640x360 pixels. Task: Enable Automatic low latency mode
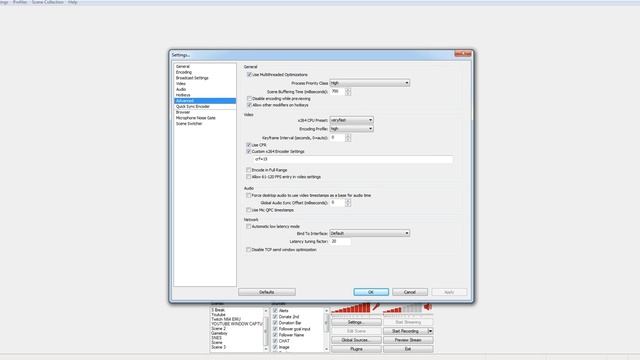coord(249,226)
